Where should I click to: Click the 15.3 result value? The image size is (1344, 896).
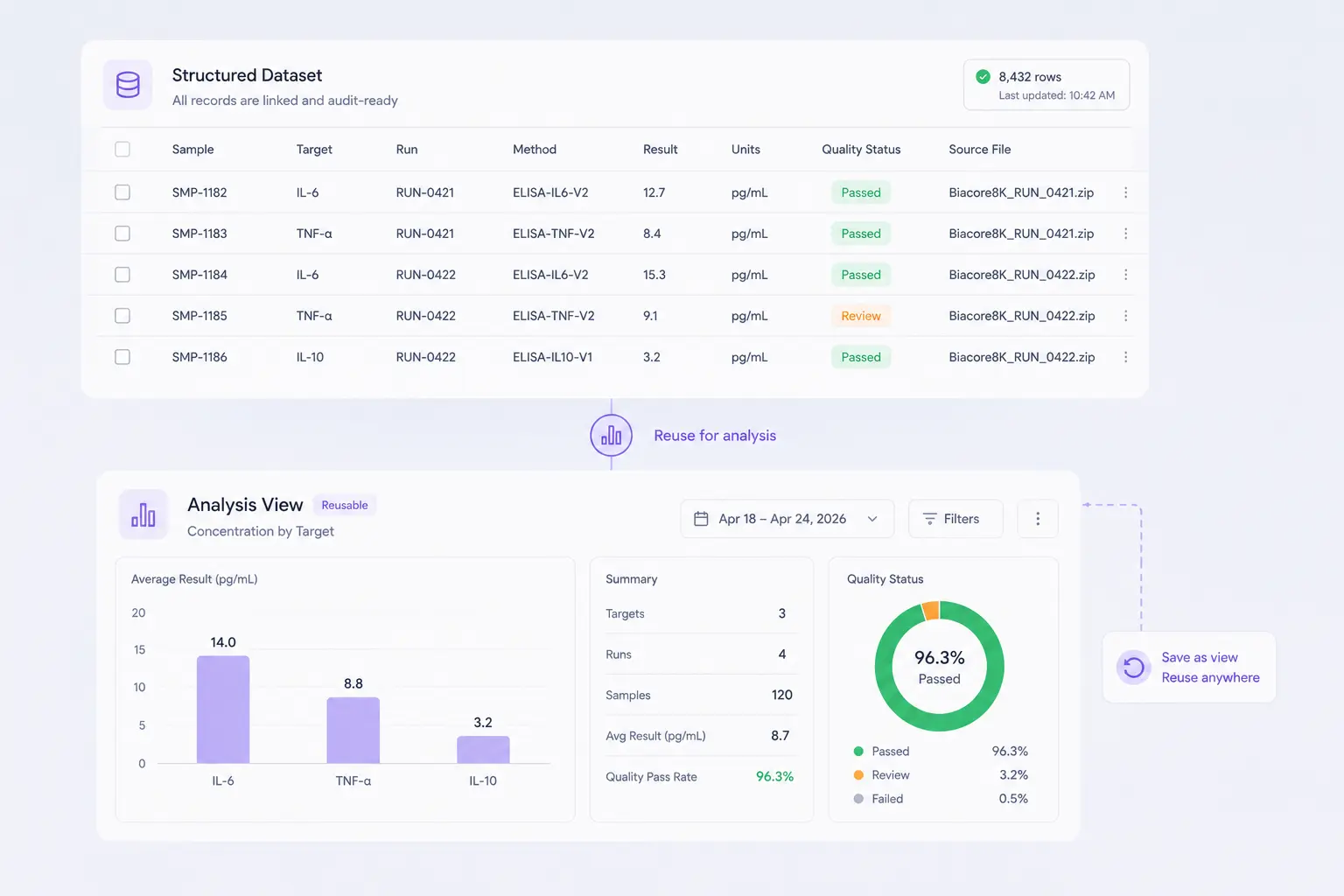654,275
